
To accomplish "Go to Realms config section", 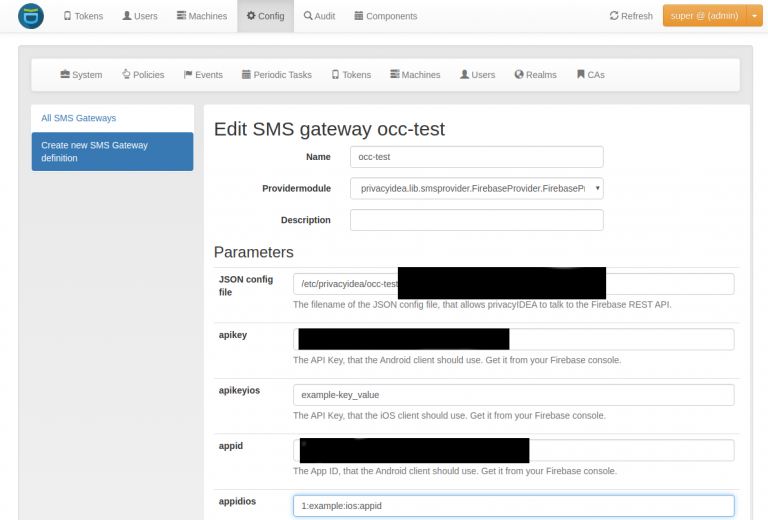I will 535,74.
